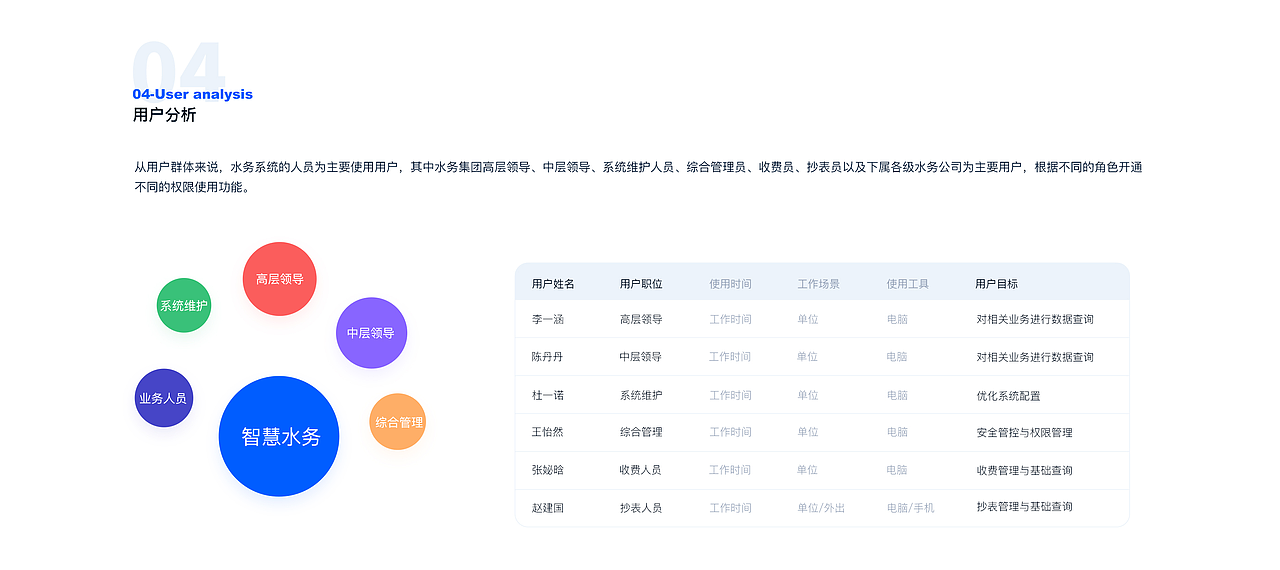Click 电脑 in the 收费人员 row
Screen dimensions: 1280x570
click(897, 470)
